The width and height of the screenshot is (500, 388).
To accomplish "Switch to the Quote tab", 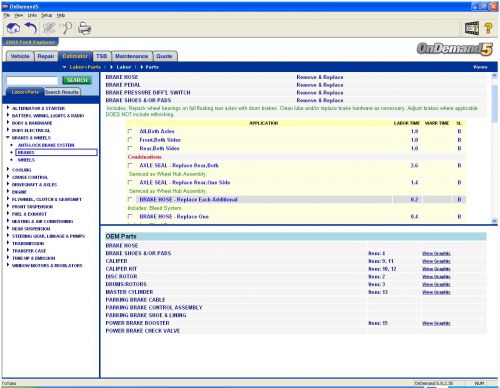I will 164,56.
